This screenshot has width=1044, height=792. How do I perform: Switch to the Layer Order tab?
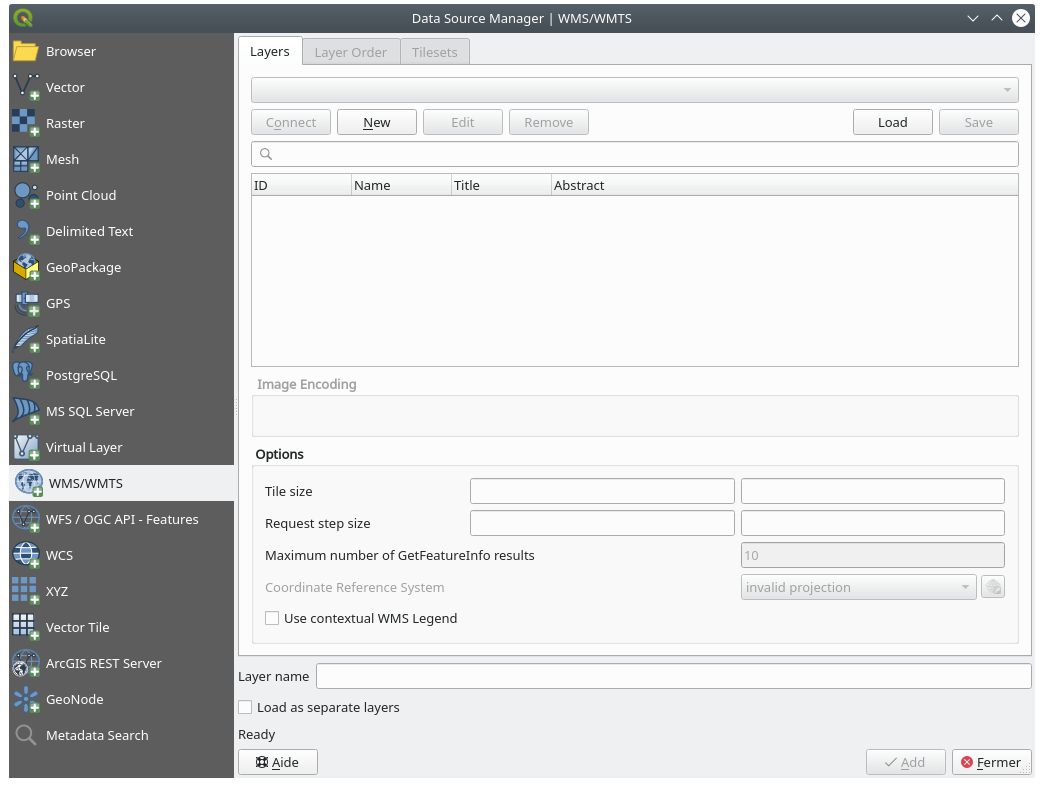point(350,52)
